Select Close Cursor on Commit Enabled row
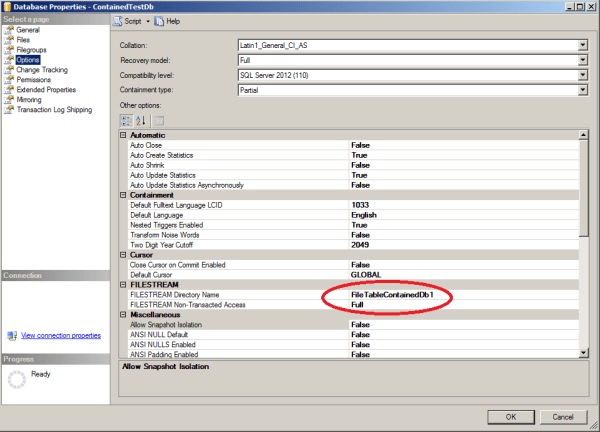Screen dimensions: 600x432 click(353, 265)
